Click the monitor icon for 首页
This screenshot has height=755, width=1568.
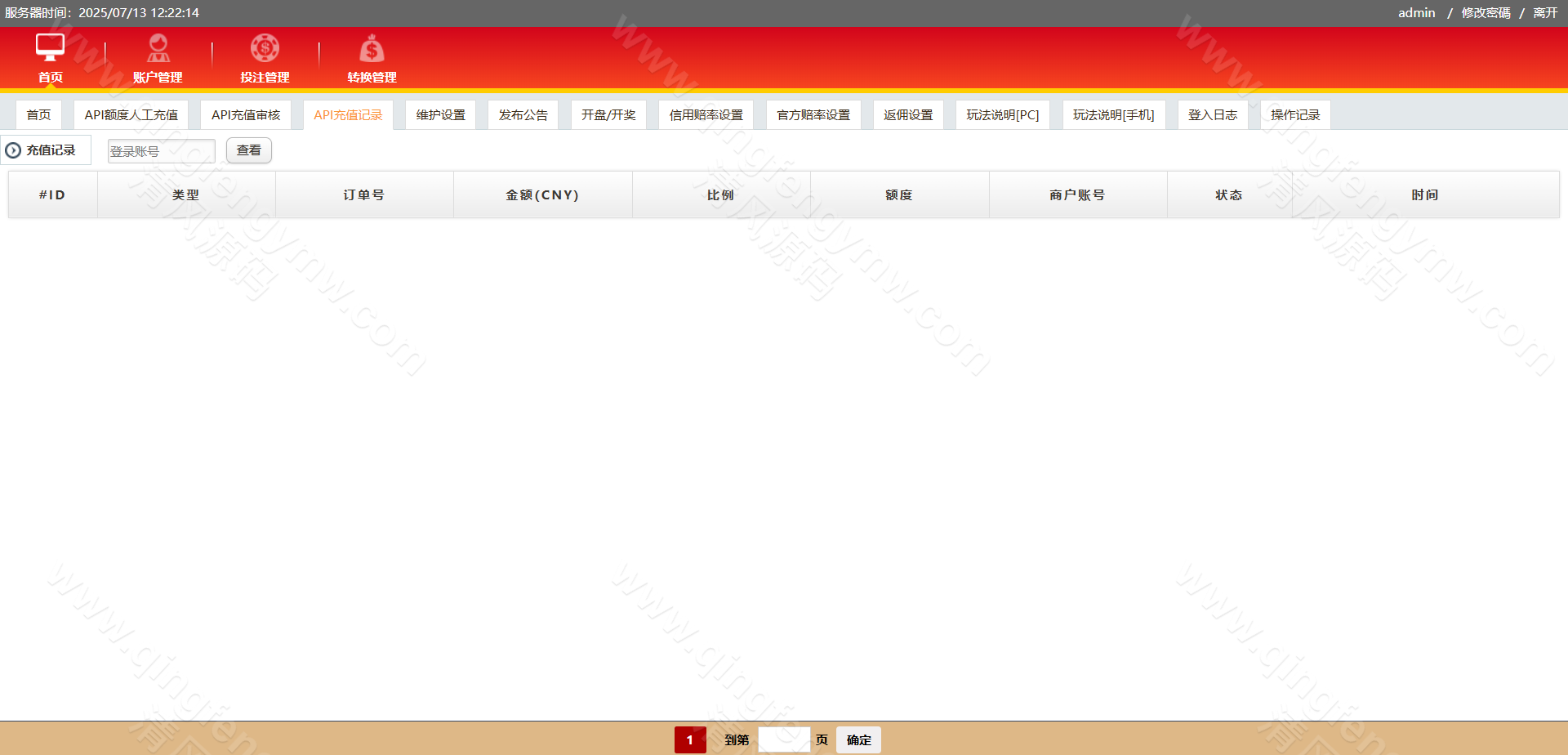pos(50,47)
